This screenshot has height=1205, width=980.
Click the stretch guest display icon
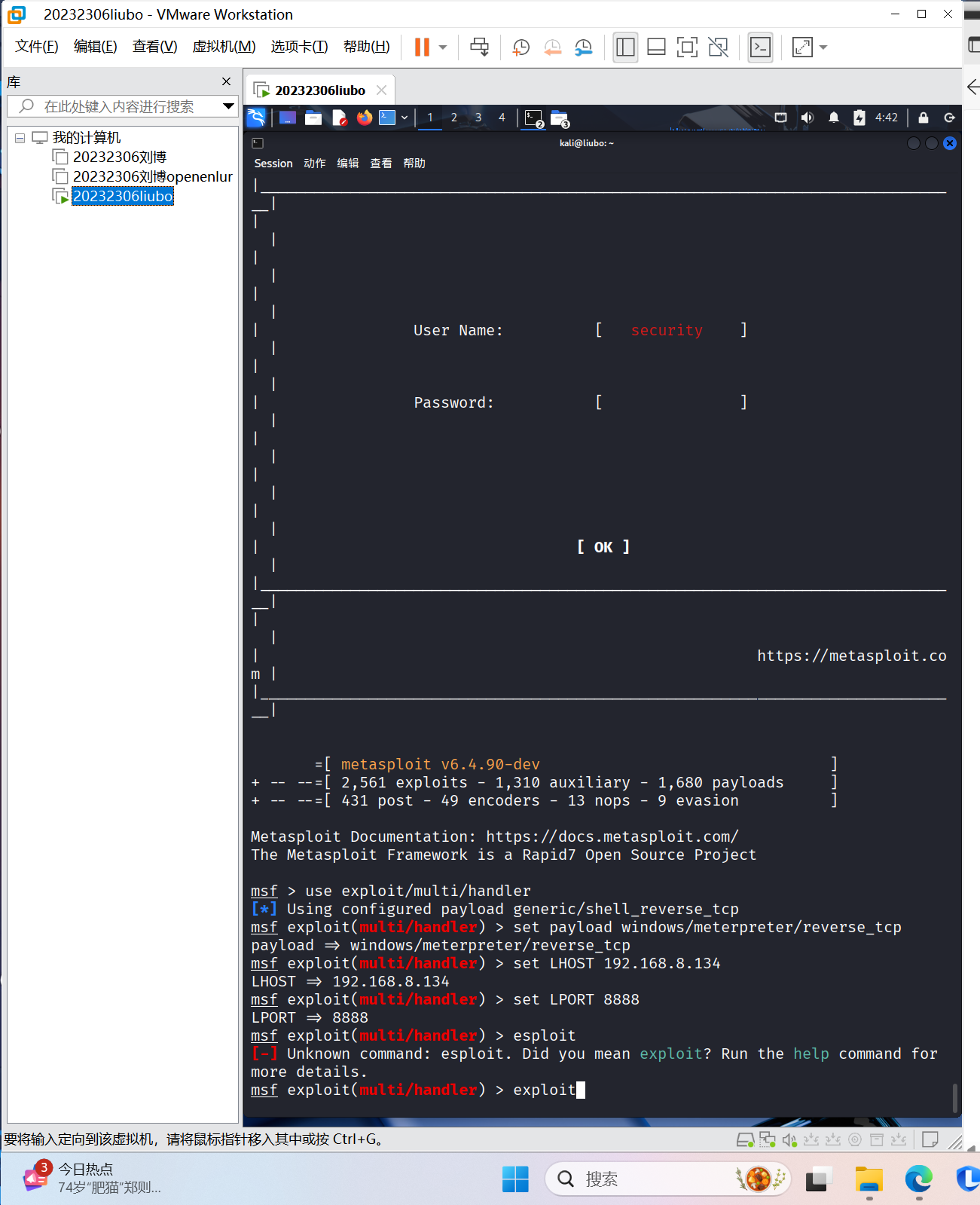[803, 47]
